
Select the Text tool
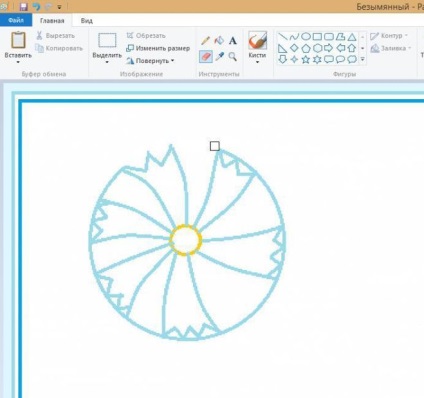pos(233,41)
